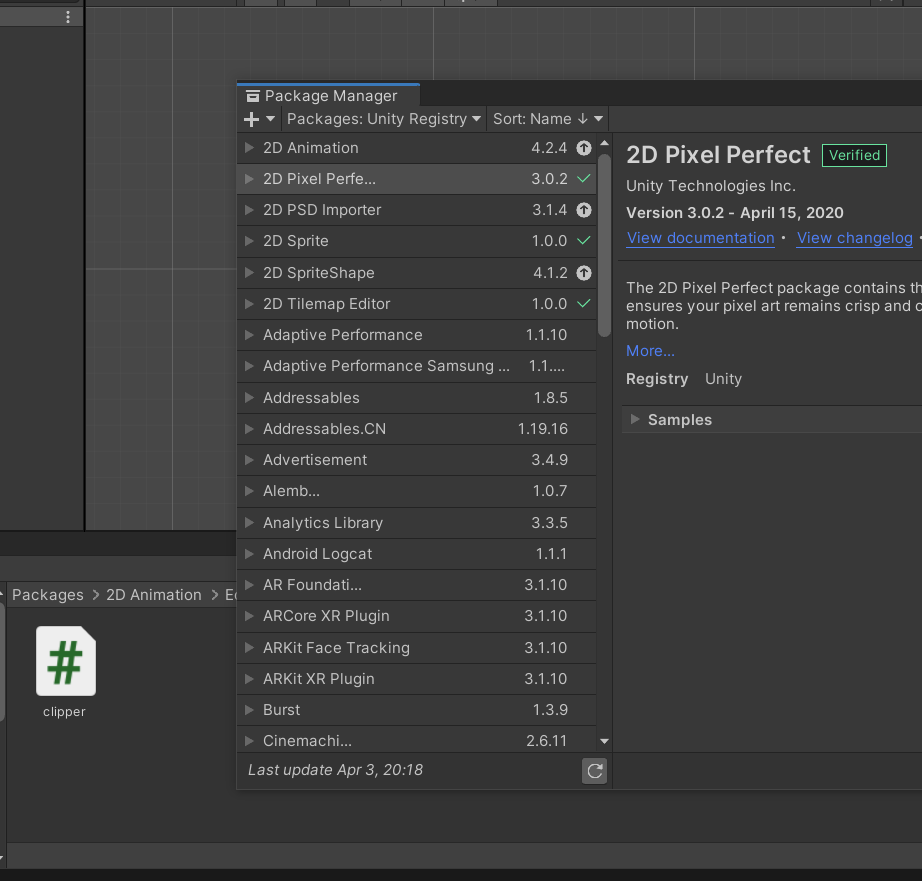The image size is (922, 881).
Task: Click the installed checkmark for 2D Sprite
Action: (x=583, y=241)
